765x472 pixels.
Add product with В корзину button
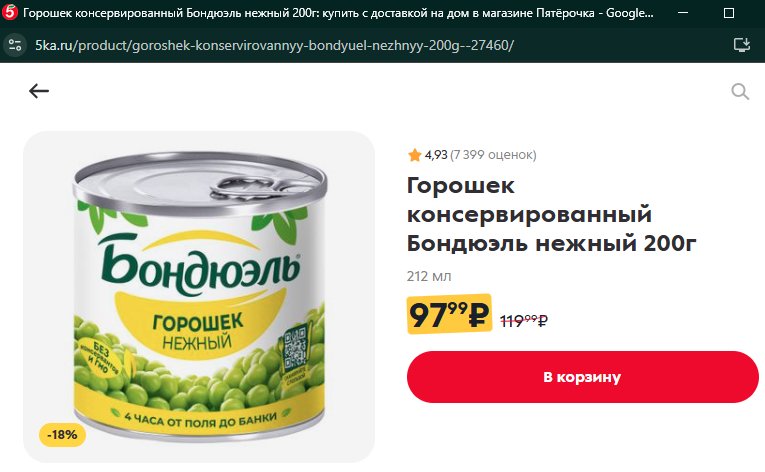click(x=583, y=377)
